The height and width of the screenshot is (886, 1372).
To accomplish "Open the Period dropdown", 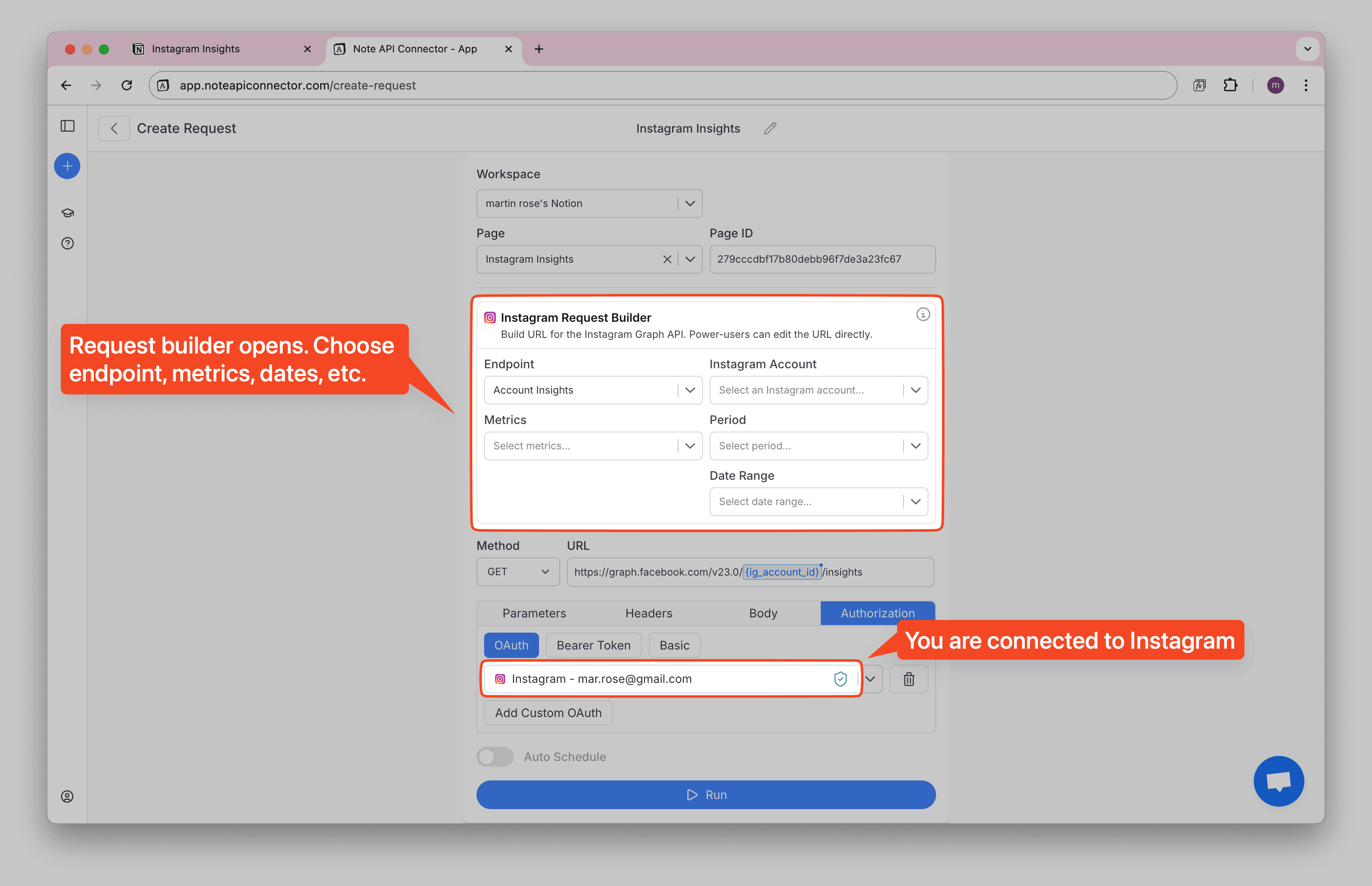I will coord(818,446).
